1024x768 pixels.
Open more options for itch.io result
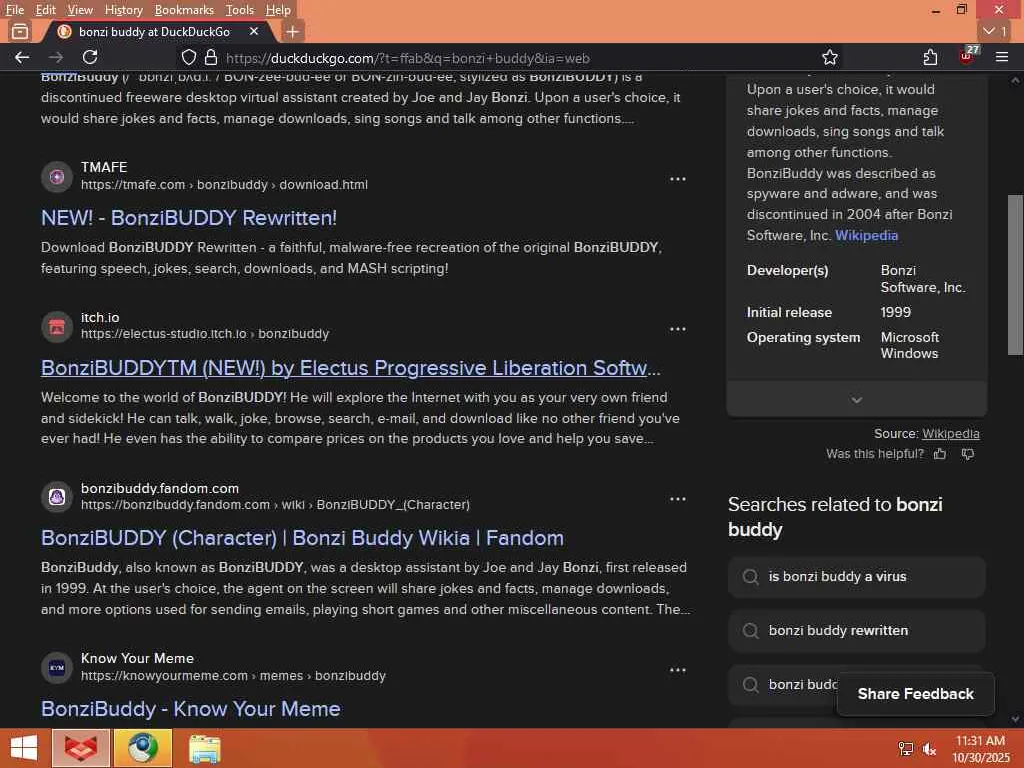click(x=677, y=329)
